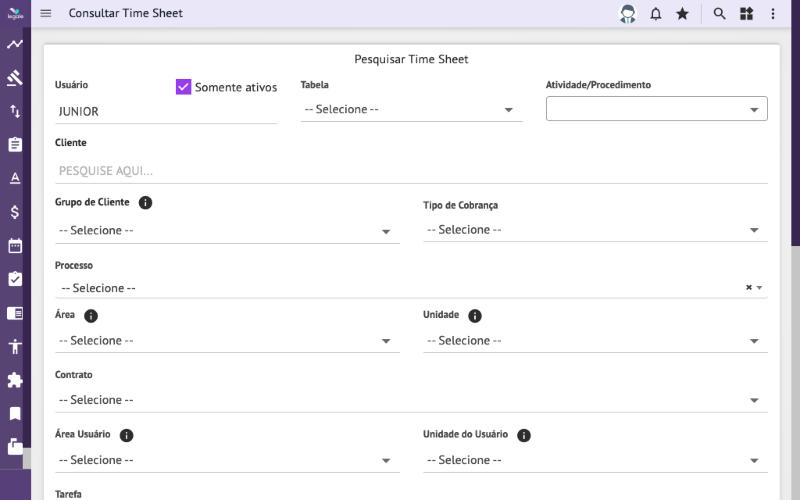Click the page vertical scrollbar

point(795,122)
